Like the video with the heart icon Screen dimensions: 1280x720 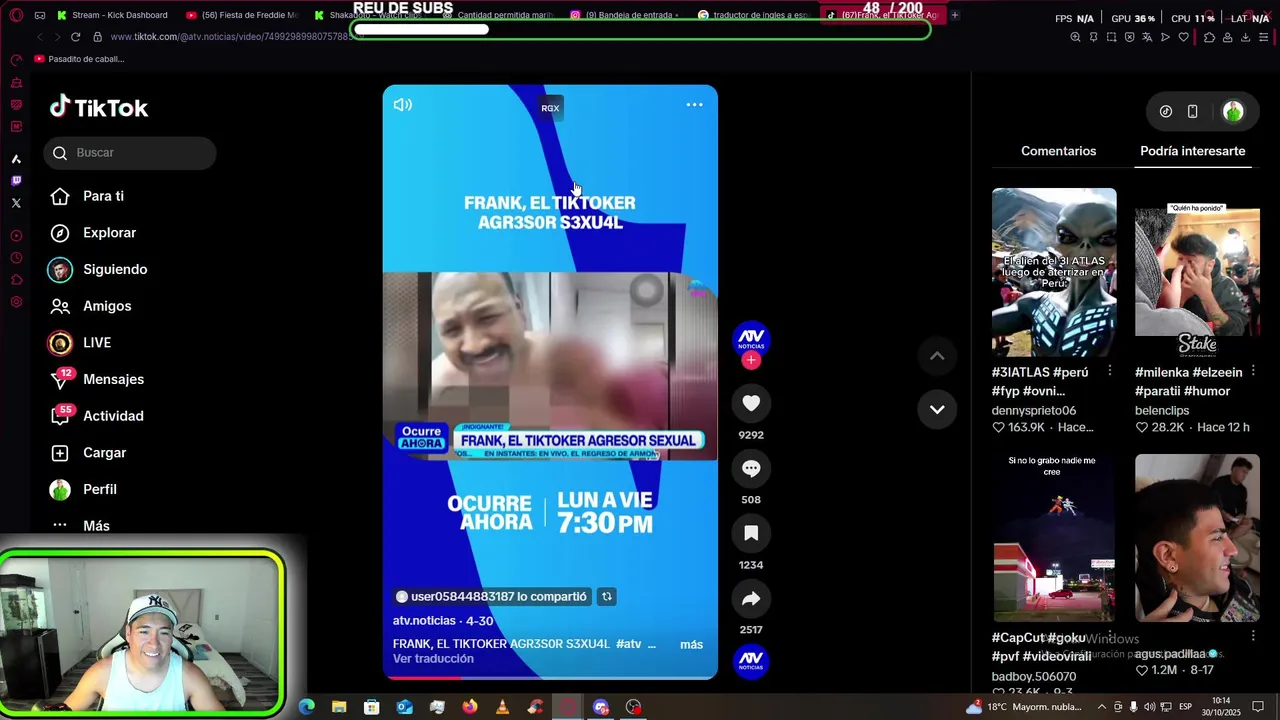[751, 403]
